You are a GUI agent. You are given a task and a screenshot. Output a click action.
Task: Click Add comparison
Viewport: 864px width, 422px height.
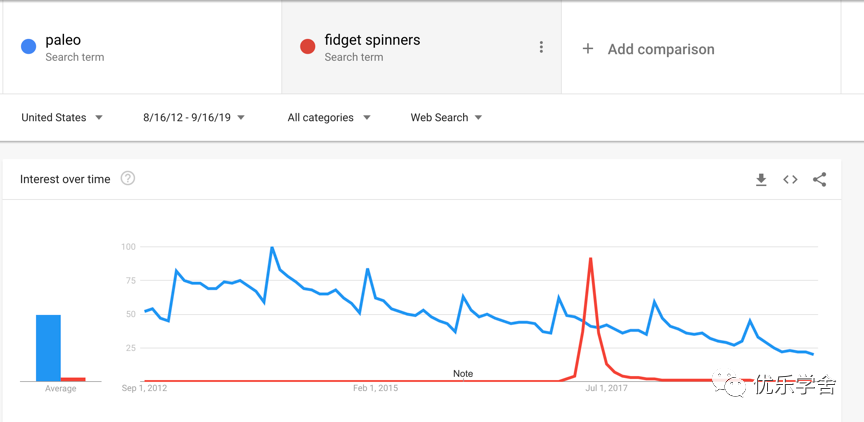click(661, 49)
